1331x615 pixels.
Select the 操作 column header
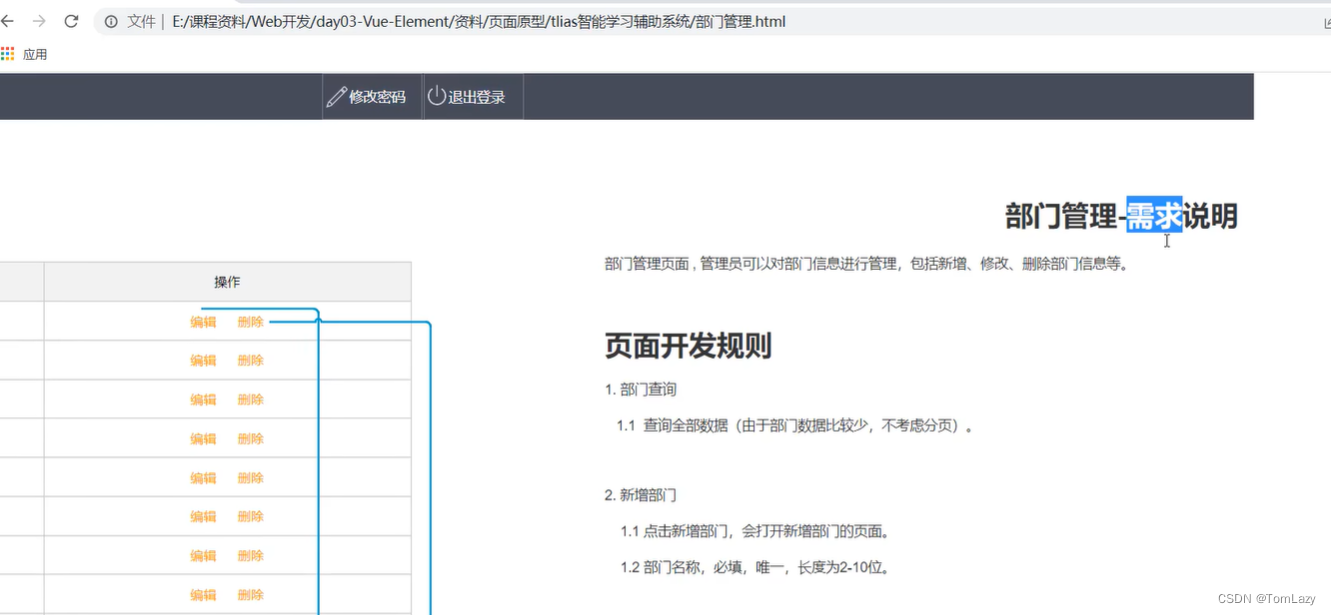226,281
